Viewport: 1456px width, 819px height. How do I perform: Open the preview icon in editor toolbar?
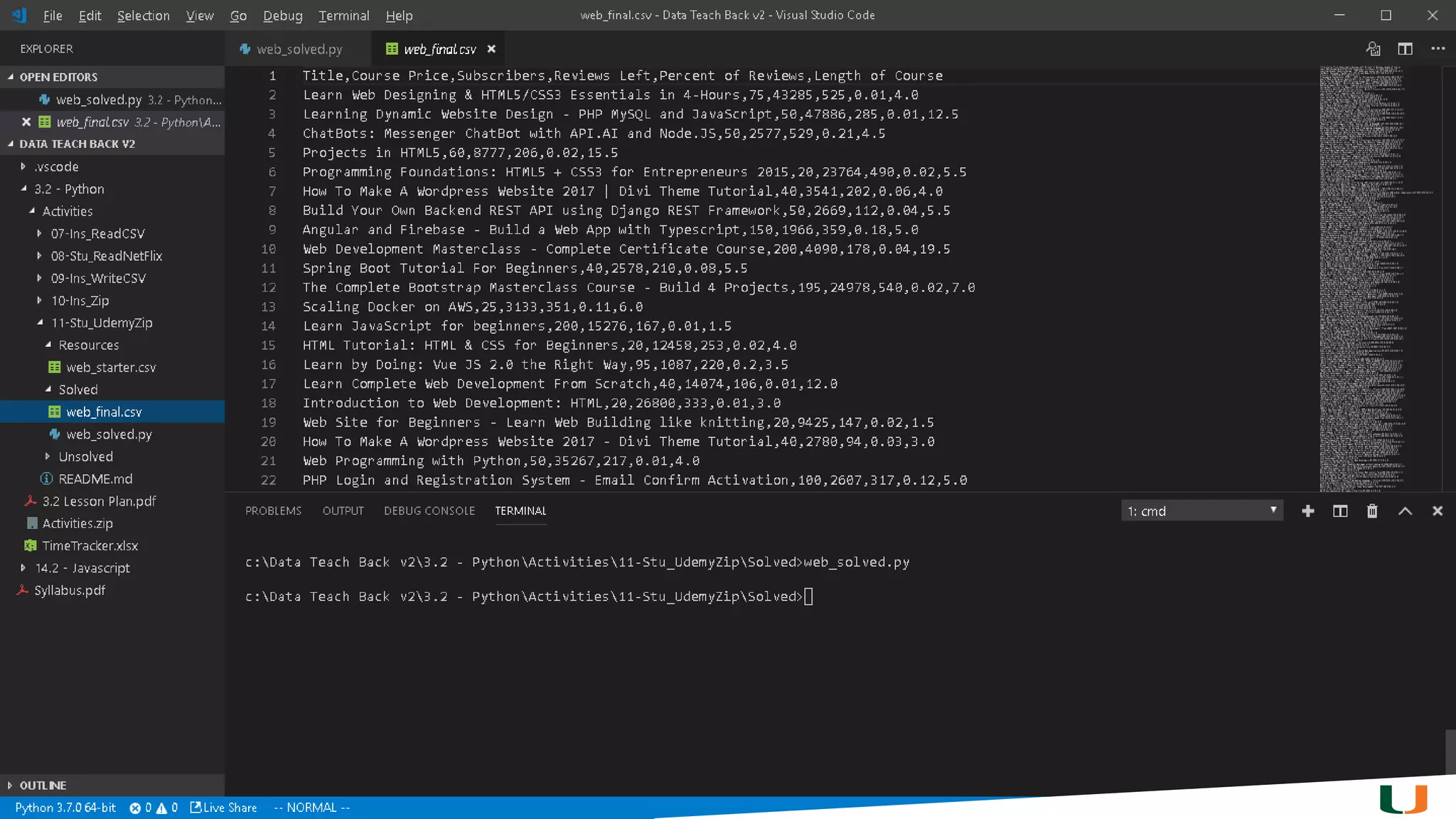tap(1373, 49)
